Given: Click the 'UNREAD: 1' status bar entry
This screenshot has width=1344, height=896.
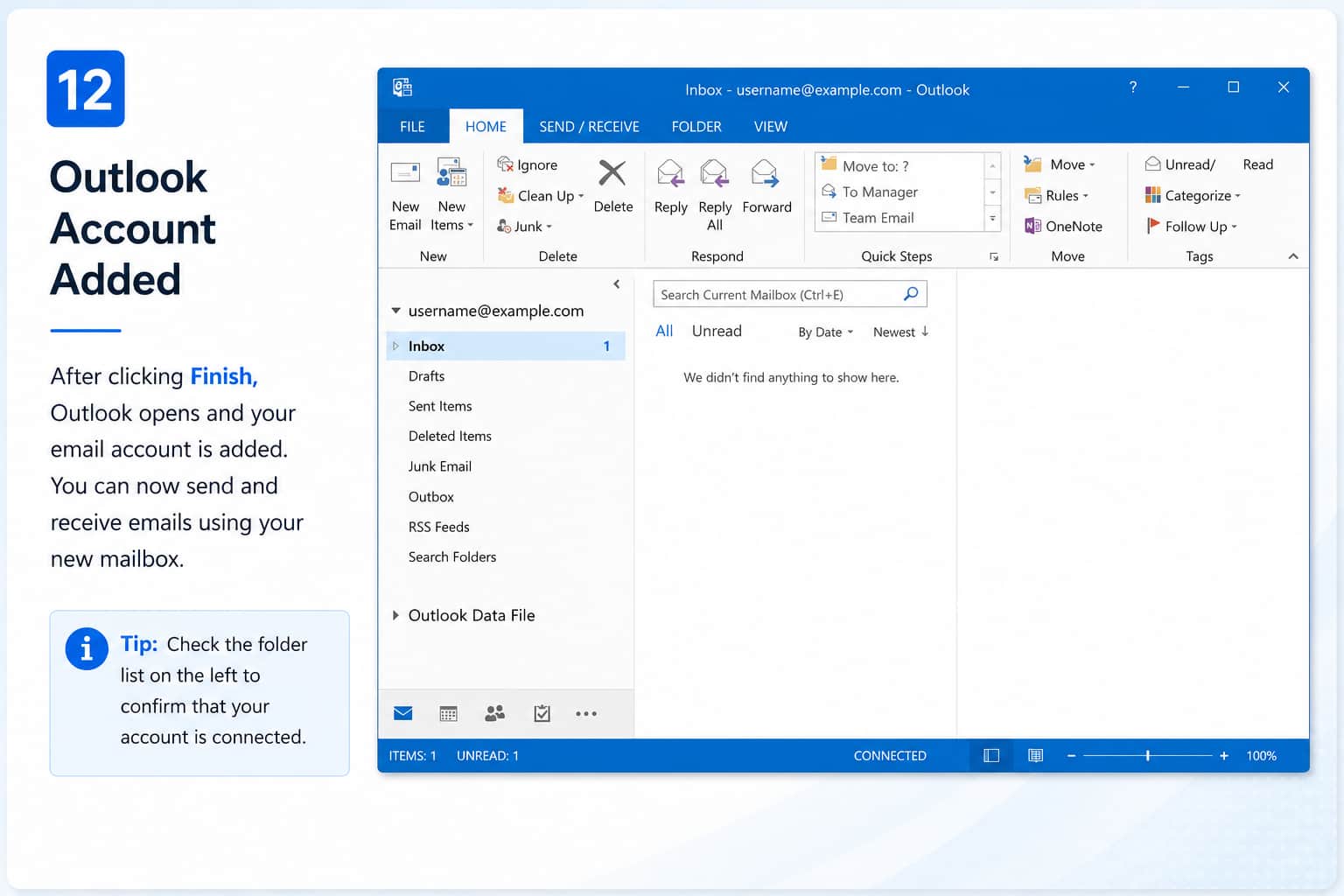Looking at the screenshot, I should pyautogui.click(x=487, y=756).
